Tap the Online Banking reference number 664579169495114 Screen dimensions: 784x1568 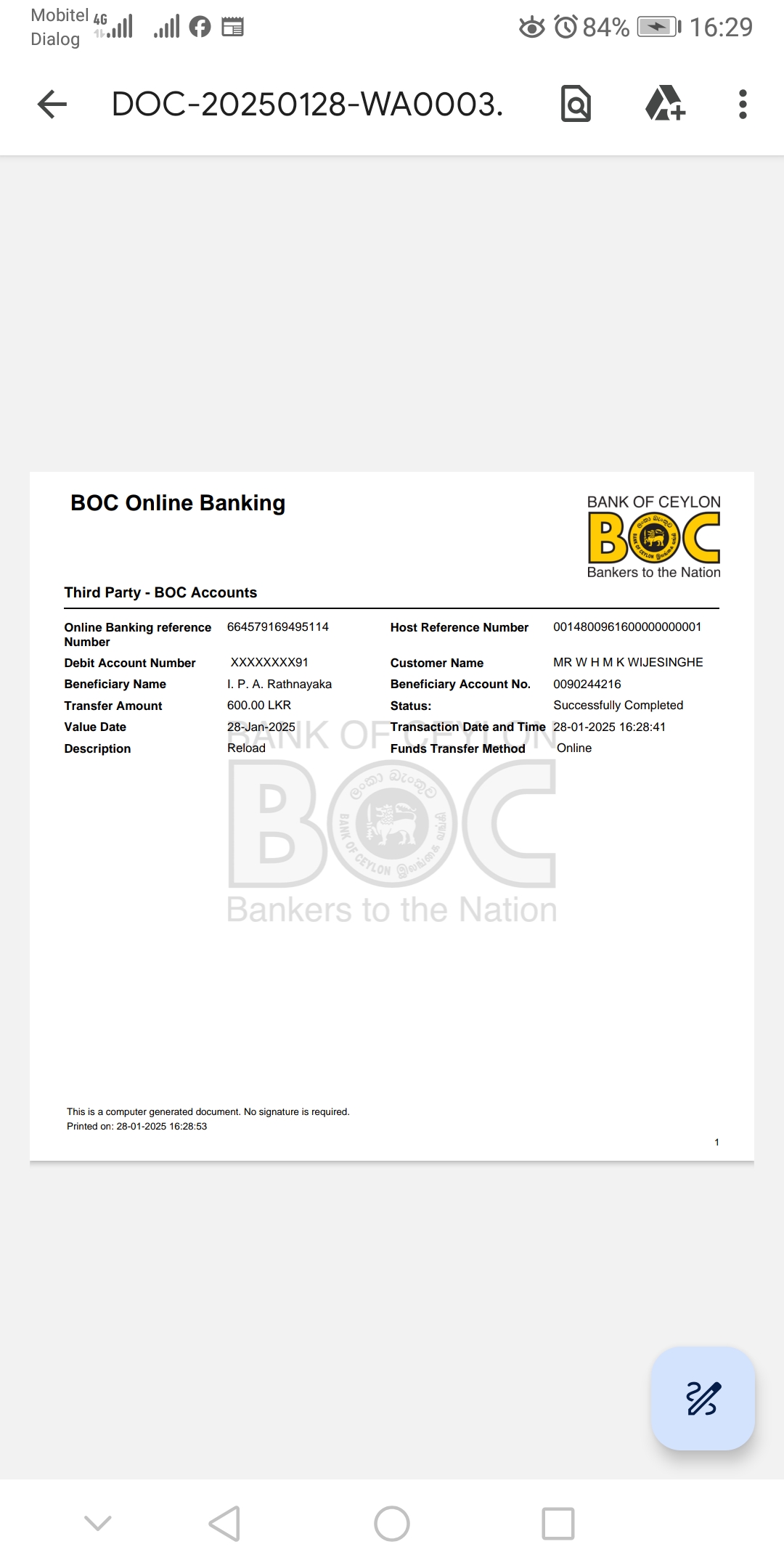tap(278, 626)
